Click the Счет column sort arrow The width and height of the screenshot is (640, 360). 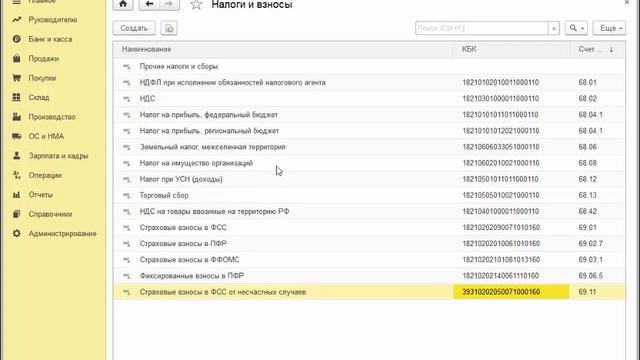611,49
